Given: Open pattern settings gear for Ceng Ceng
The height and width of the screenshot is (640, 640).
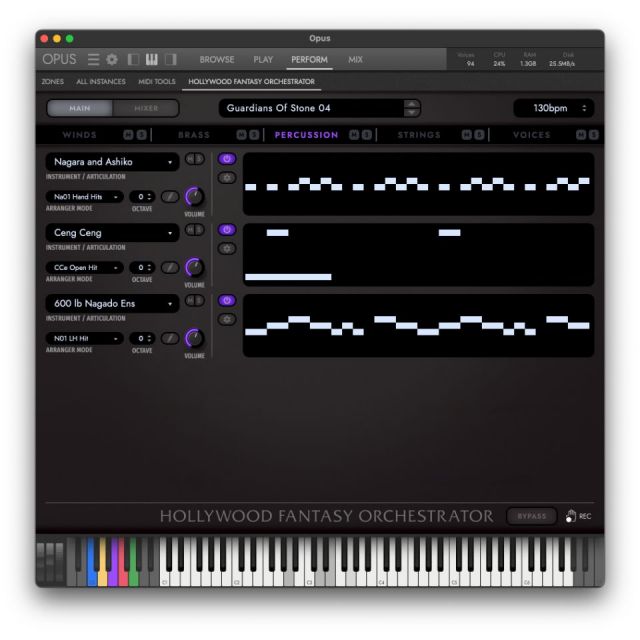Looking at the screenshot, I should (x=227, y=248).
